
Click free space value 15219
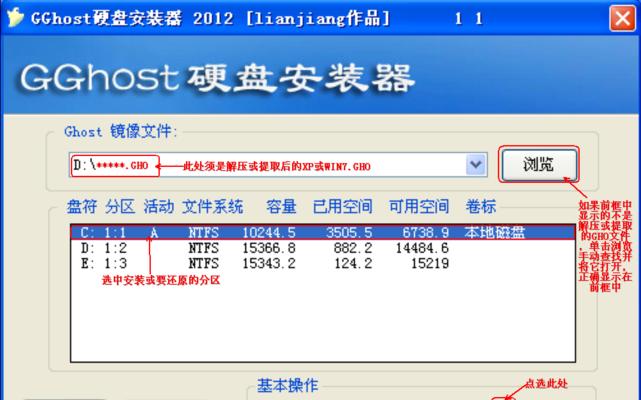click(430, 263)
